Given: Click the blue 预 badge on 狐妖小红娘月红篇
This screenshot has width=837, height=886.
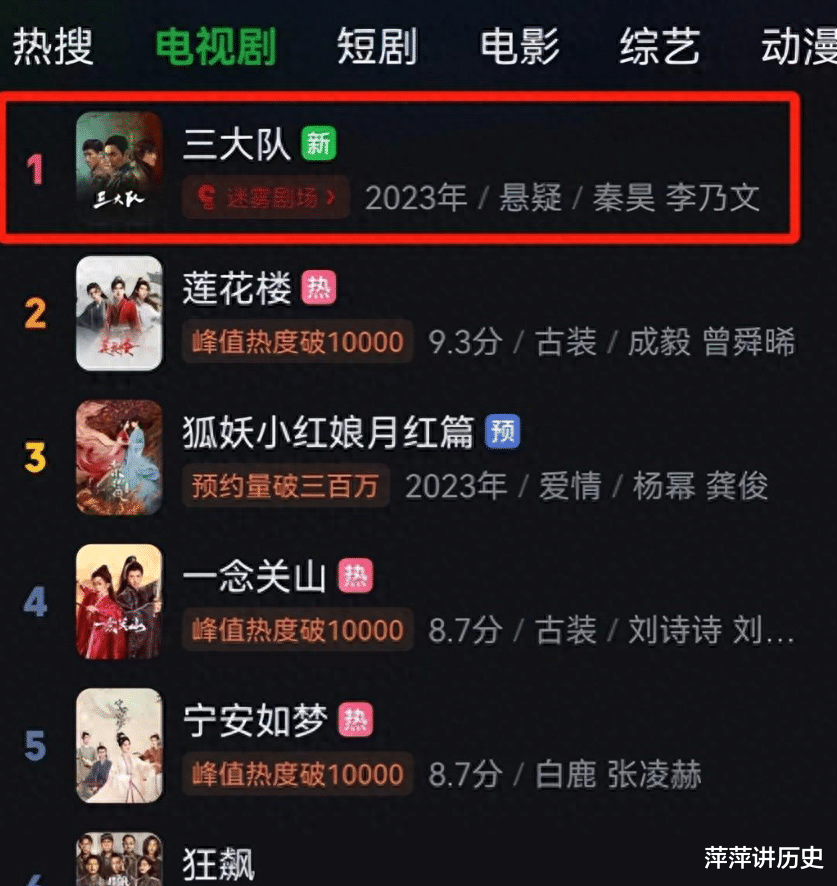Looking at the screenshot, I should point(502,432).
